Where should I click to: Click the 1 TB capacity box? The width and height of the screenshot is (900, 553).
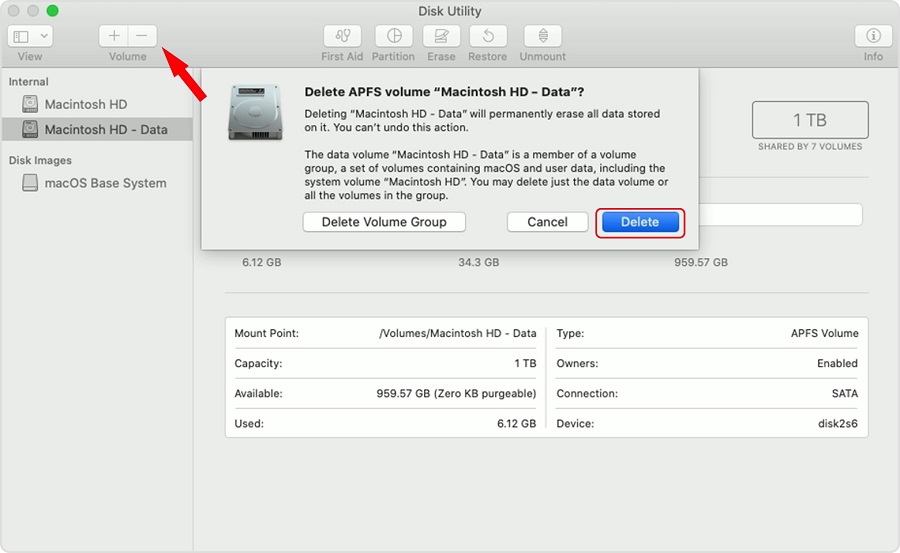tap(810, 120)
